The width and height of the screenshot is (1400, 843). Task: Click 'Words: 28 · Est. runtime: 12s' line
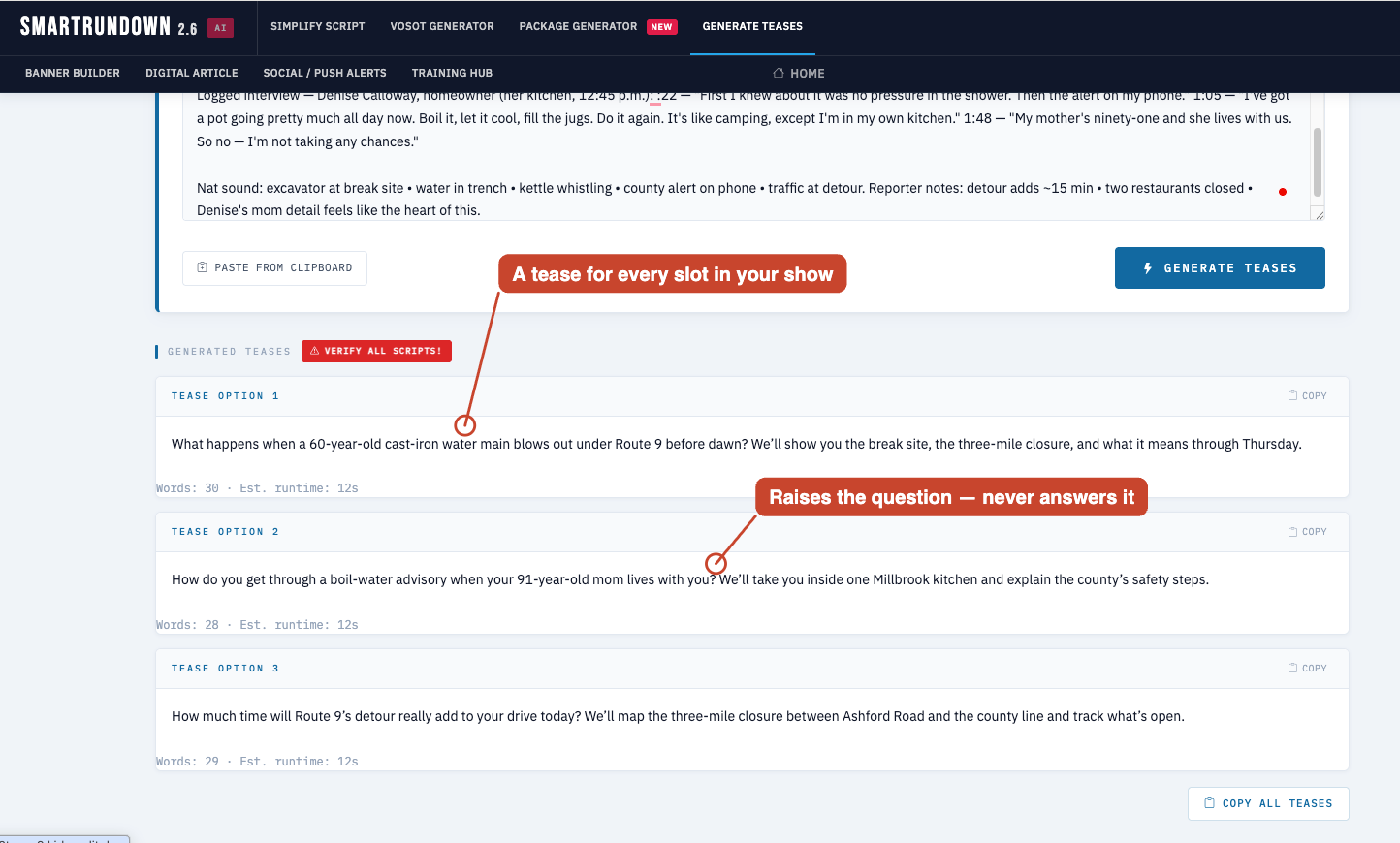coord(257,625)
